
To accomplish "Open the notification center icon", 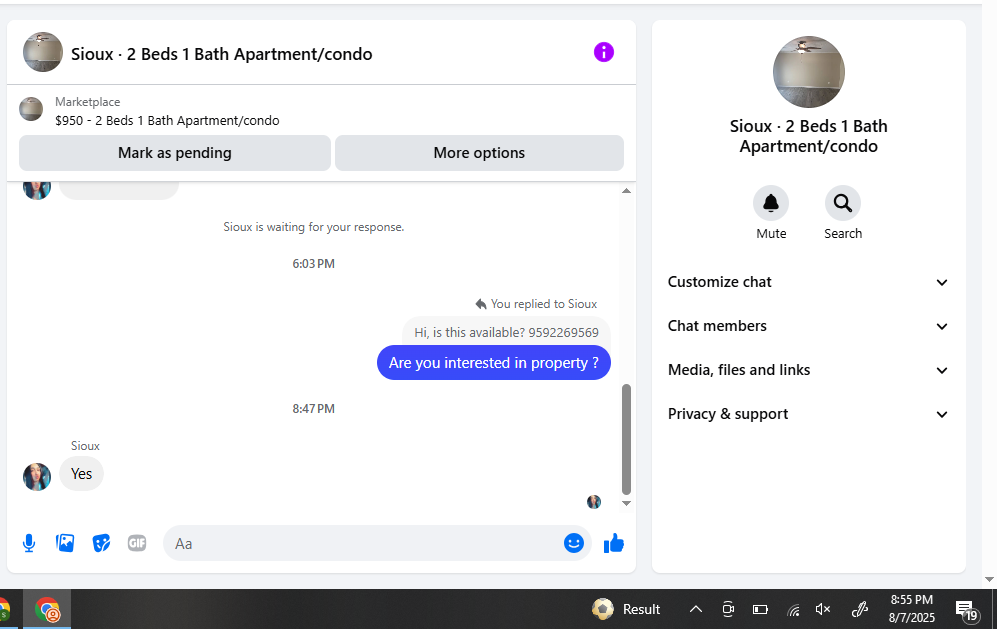I will pyautogui.click(x=966, y=611).
